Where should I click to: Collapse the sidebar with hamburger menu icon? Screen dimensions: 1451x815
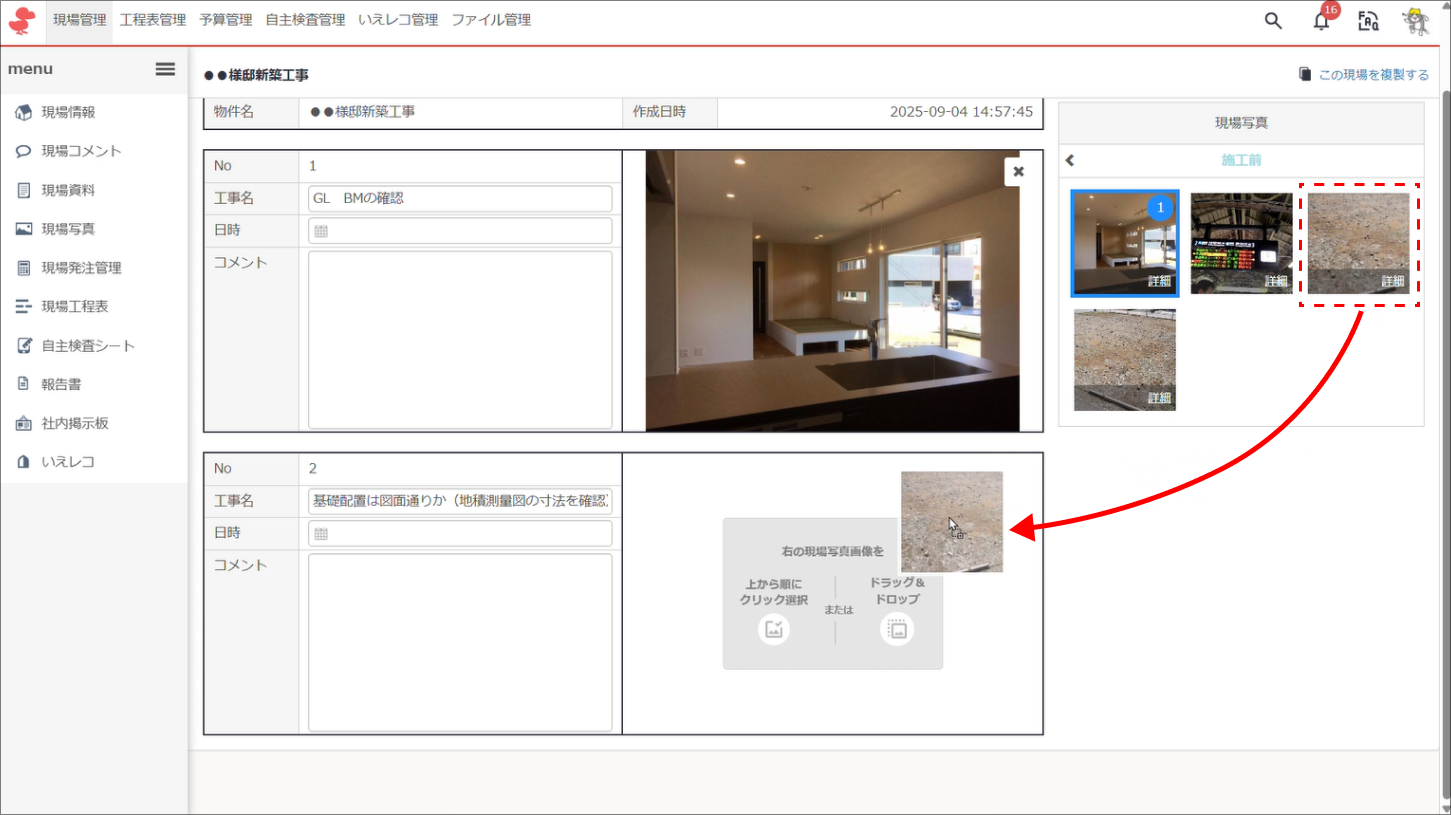pos(165,69)
